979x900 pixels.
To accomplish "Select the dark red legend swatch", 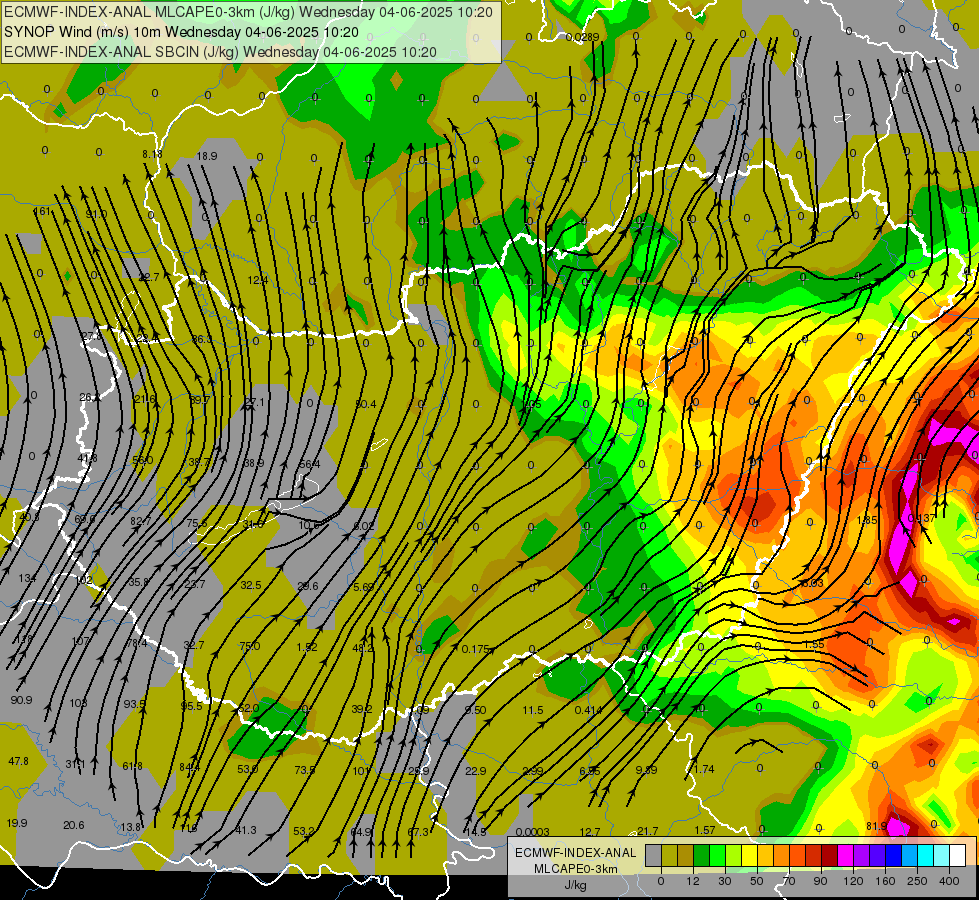I will pyautogui.click(x=829, y=855).
